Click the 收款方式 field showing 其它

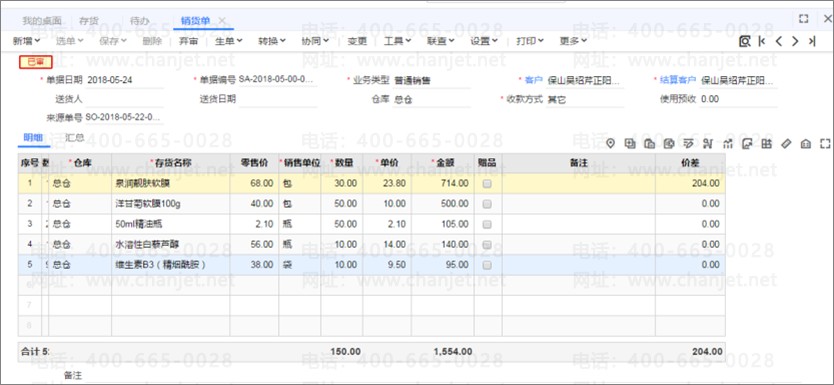(x=585, y=99)
